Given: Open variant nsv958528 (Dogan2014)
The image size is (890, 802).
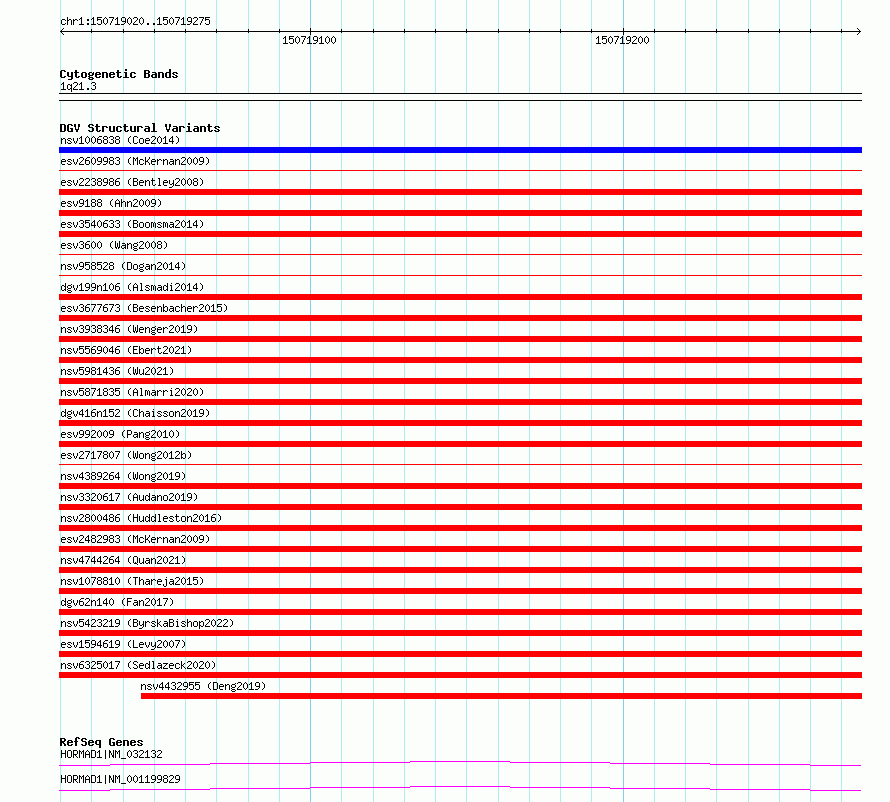Looking at the screenshot, I should (x=123, y=266).
